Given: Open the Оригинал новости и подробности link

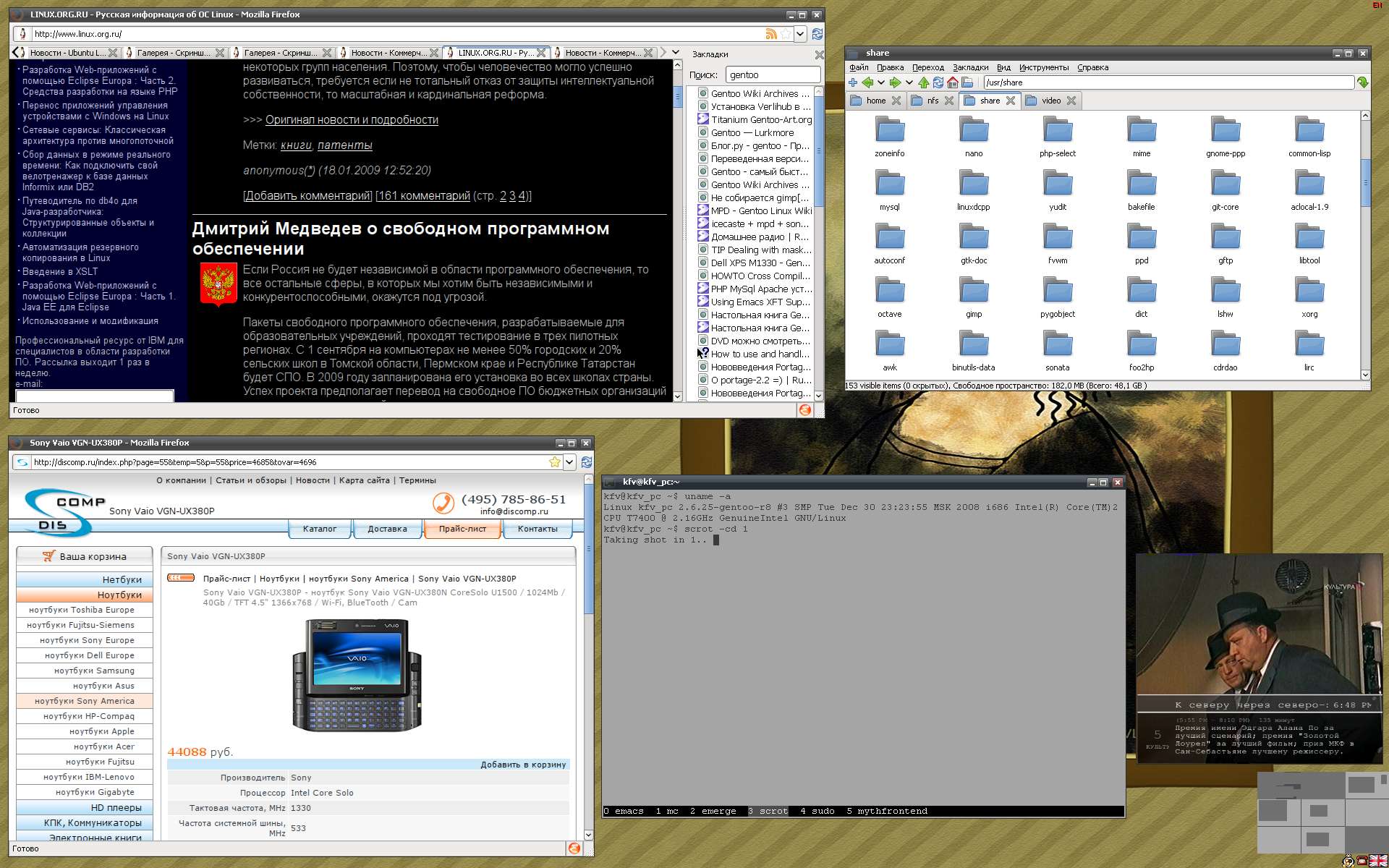Looking at the screenshot, I should point(352,120).
